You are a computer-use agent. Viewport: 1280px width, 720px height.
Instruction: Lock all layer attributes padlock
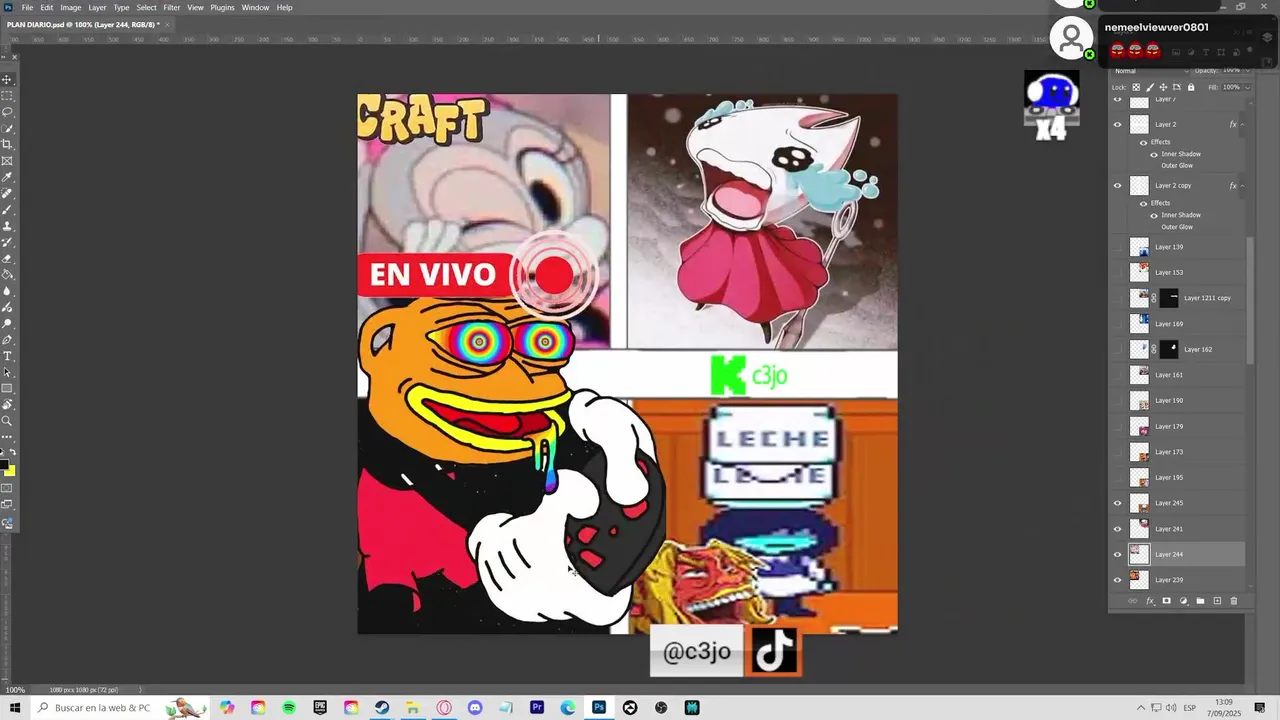pyautogui.click(x=1190, y=87)
